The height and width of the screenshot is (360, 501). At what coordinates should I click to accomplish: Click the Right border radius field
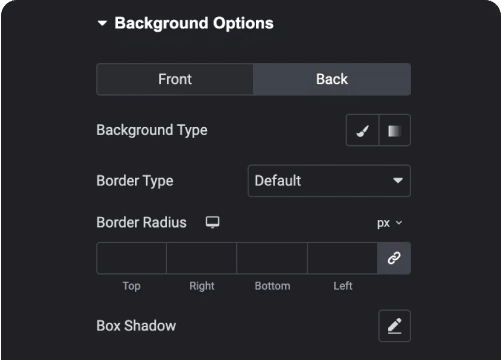click(201, 258)
